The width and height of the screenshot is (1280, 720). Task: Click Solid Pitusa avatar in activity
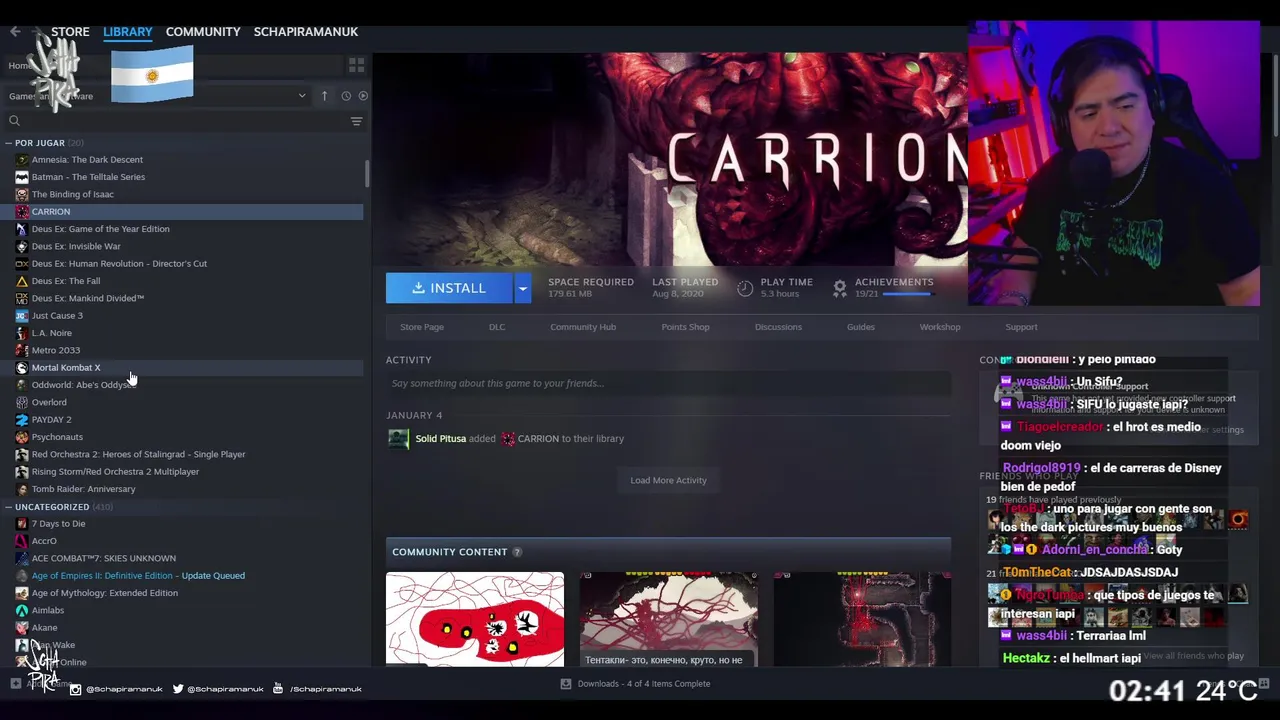pos(398,439)
